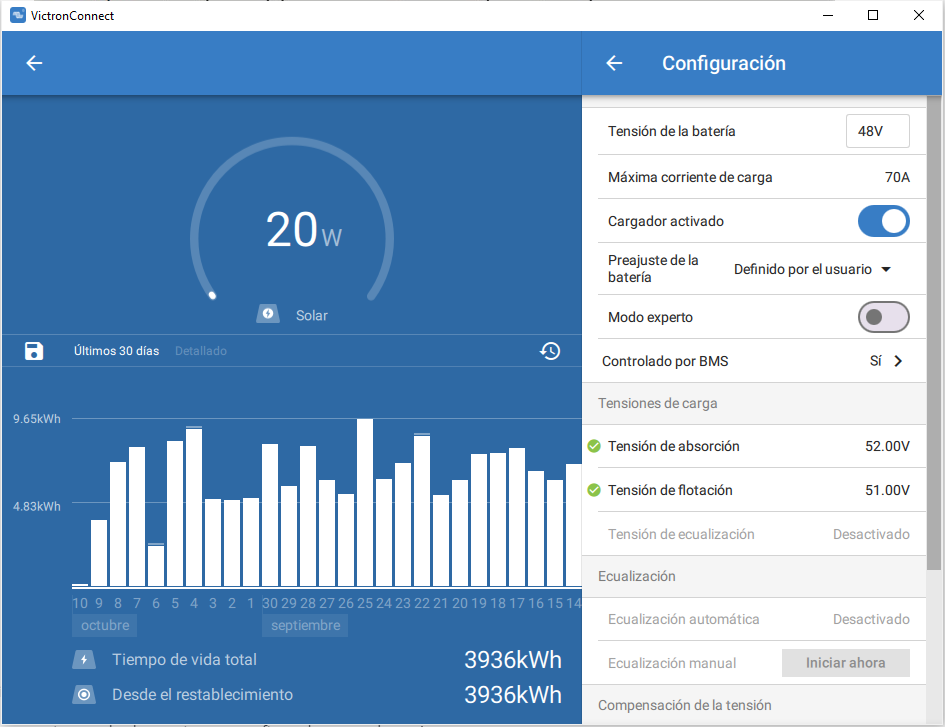Click the green check next to Tensión de absorción

coord(594,446)
